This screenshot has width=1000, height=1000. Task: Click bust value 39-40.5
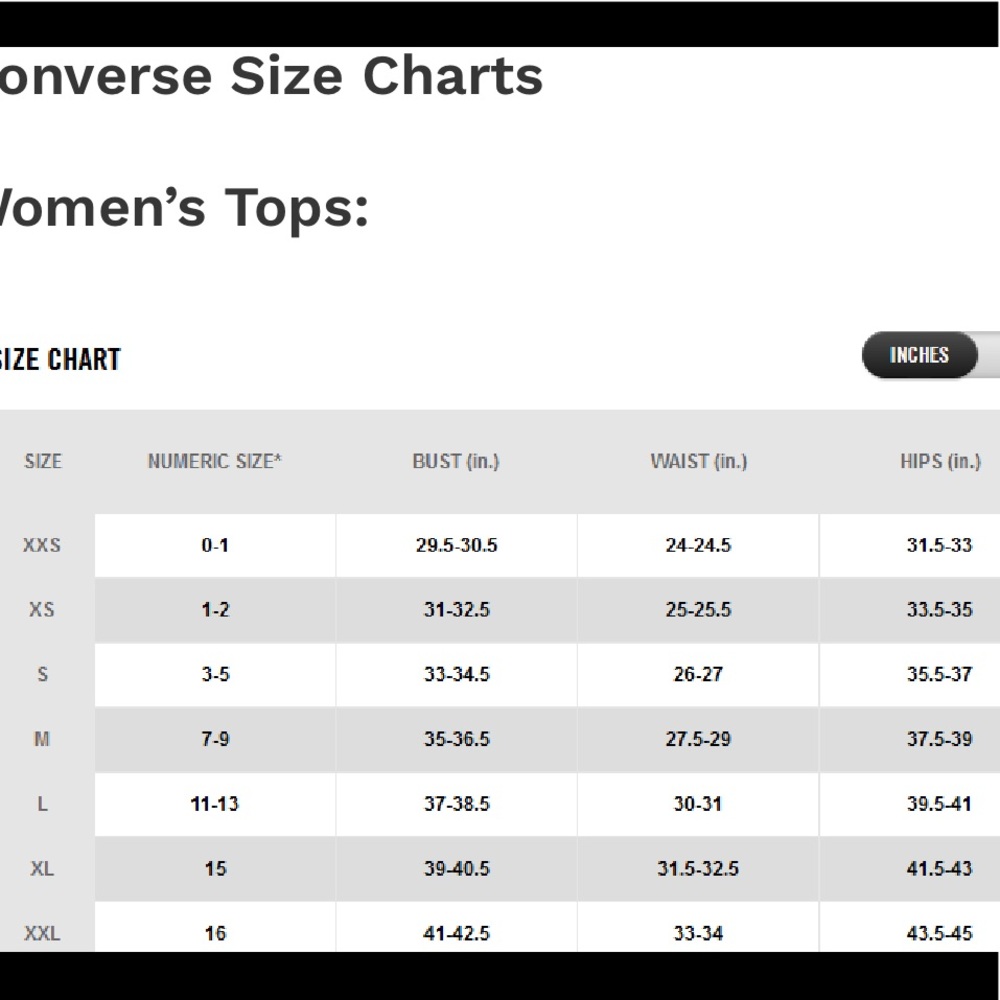pyautogui.click(x=457, y=869)
